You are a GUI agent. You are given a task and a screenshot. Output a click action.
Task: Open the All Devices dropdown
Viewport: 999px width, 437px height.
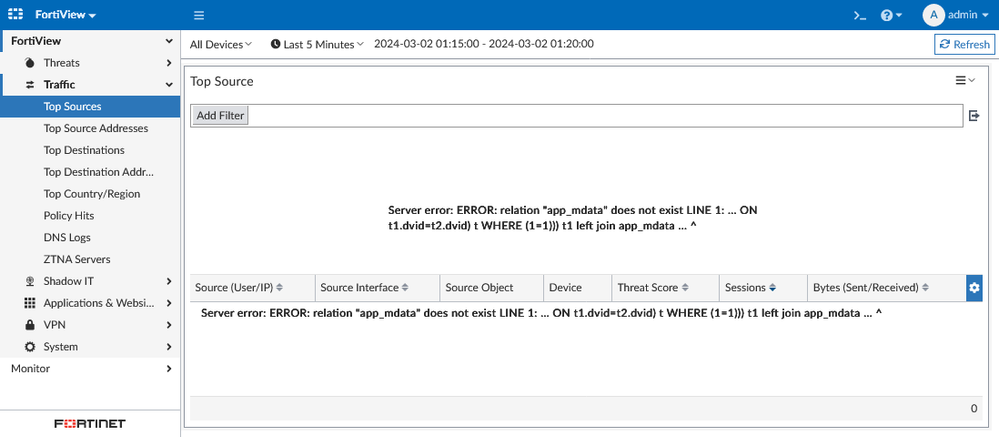pyautogui.click(x=220, y=44)
